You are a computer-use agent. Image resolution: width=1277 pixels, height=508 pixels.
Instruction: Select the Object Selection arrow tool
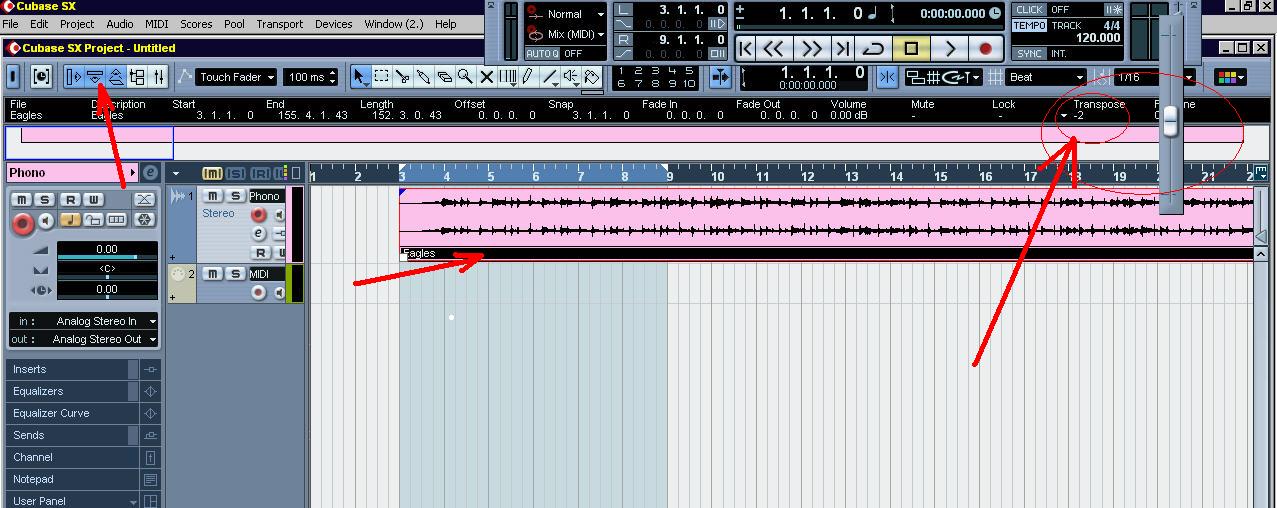pyautogui.click(x=361, y=77)
